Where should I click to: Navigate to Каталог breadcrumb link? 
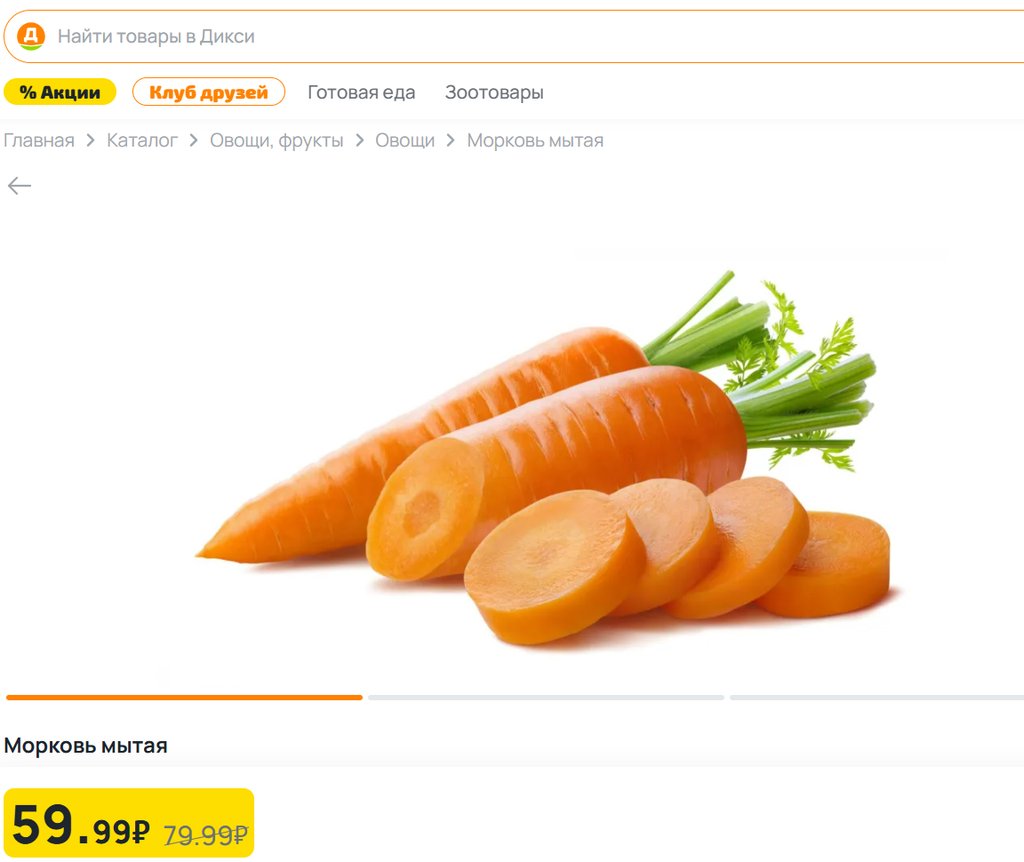coord(142,140)
